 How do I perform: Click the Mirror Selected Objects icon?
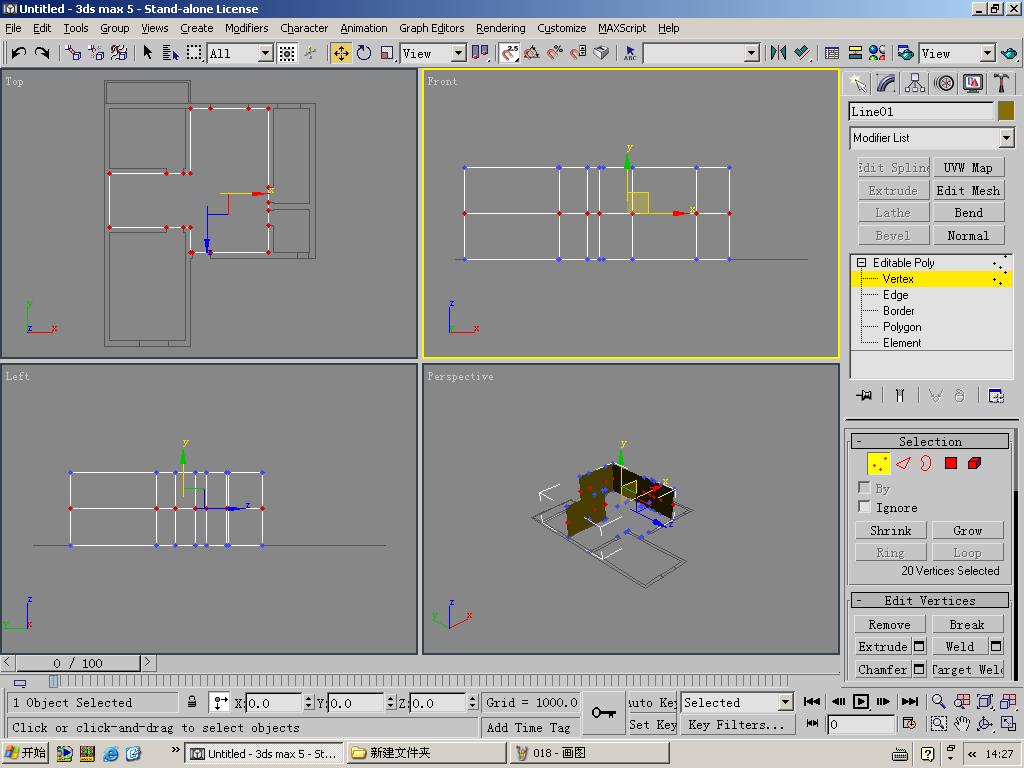[778, 53]
